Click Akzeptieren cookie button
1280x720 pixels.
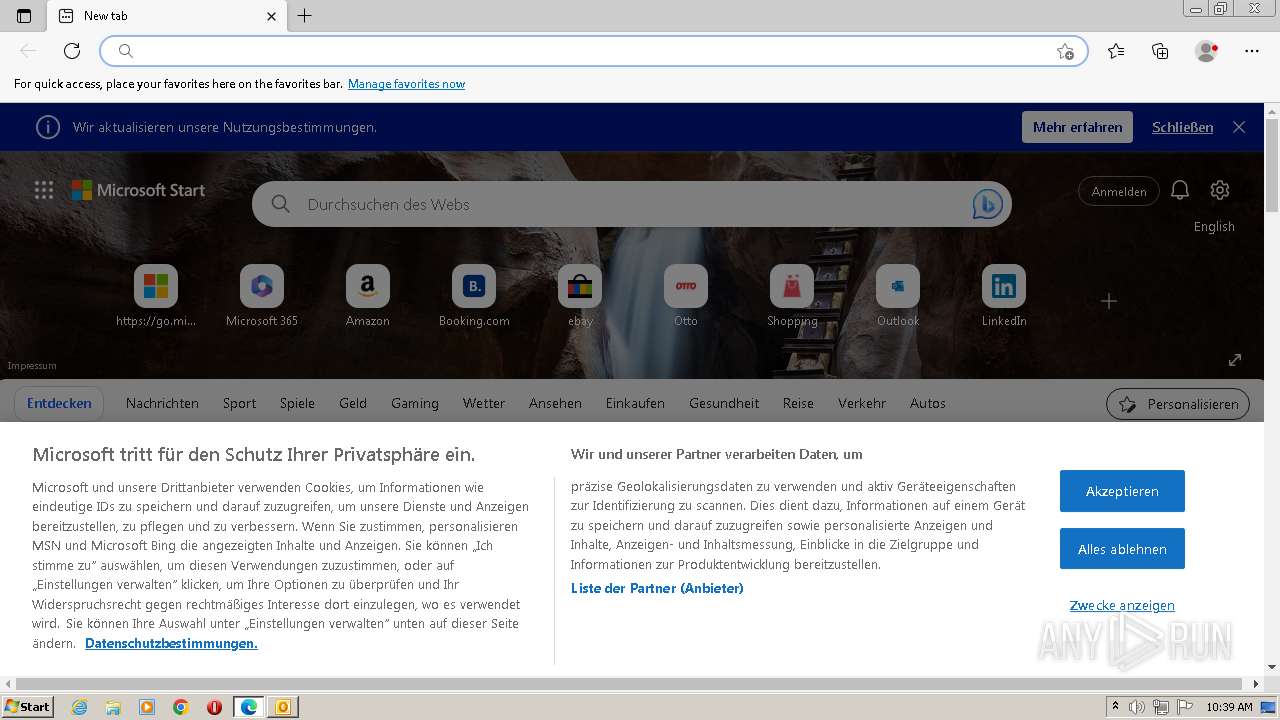coord(1122,491)
